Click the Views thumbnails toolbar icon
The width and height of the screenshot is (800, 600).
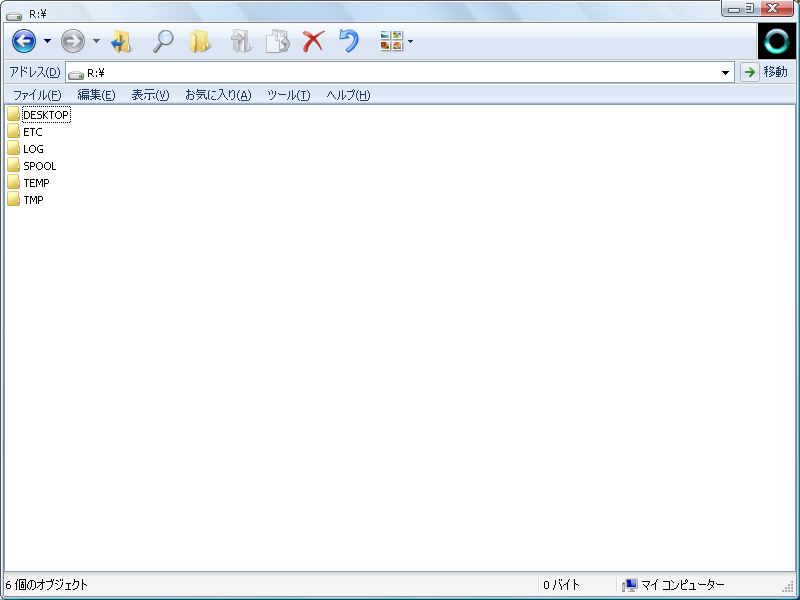point(391,41)
